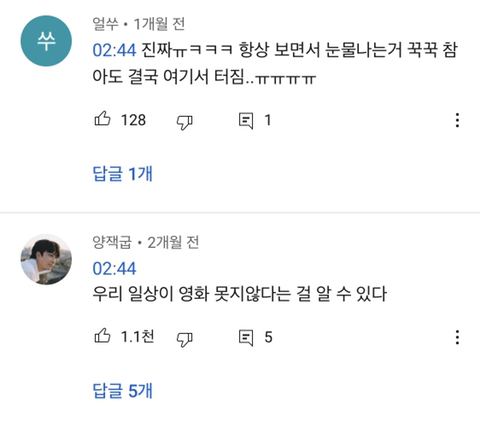Click the 128 like count
Screen dimensions: 480x424
[133, 120]
